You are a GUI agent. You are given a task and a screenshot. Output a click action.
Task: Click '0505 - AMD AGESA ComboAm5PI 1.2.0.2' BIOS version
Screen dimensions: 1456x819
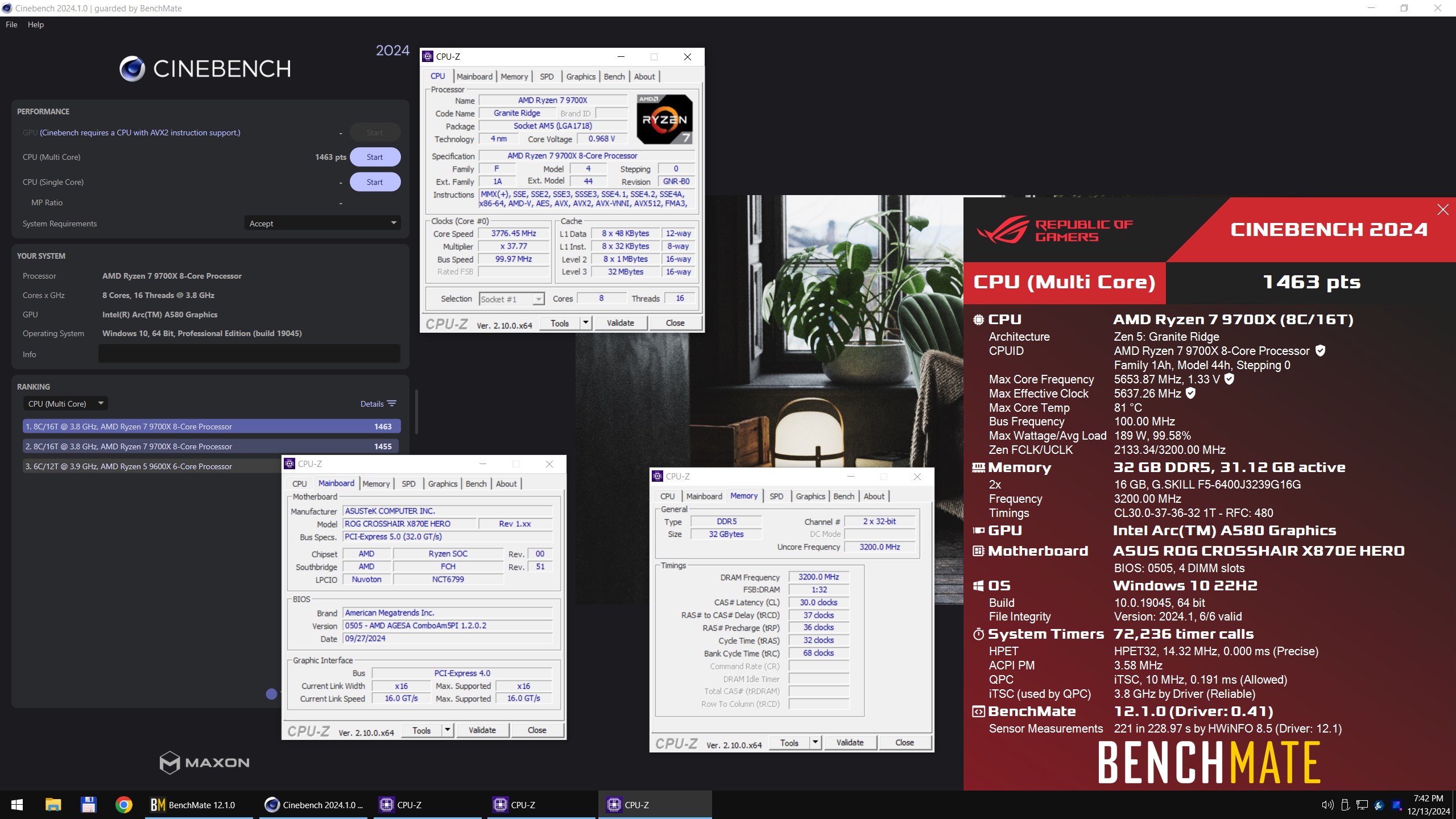tap(447, 626)
